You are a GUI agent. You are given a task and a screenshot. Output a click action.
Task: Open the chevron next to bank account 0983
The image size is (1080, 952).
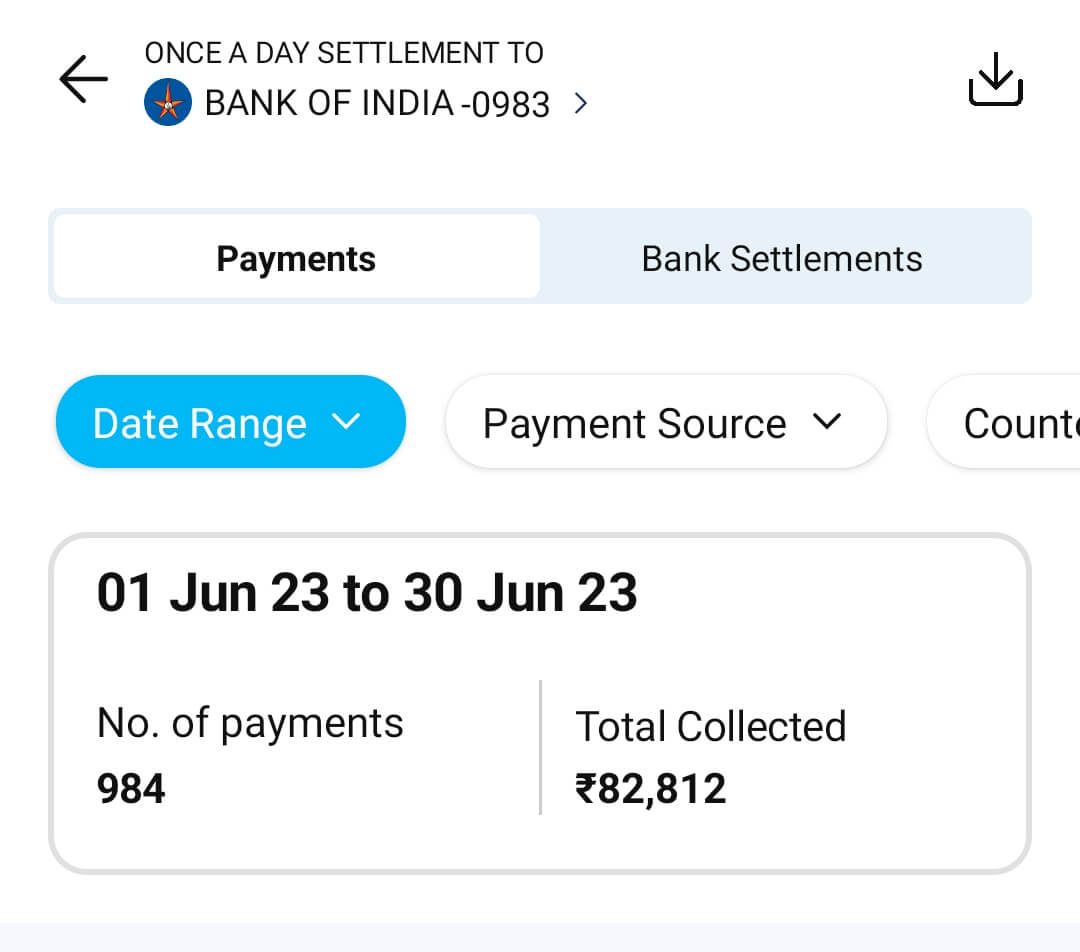(x=581, y=103)
